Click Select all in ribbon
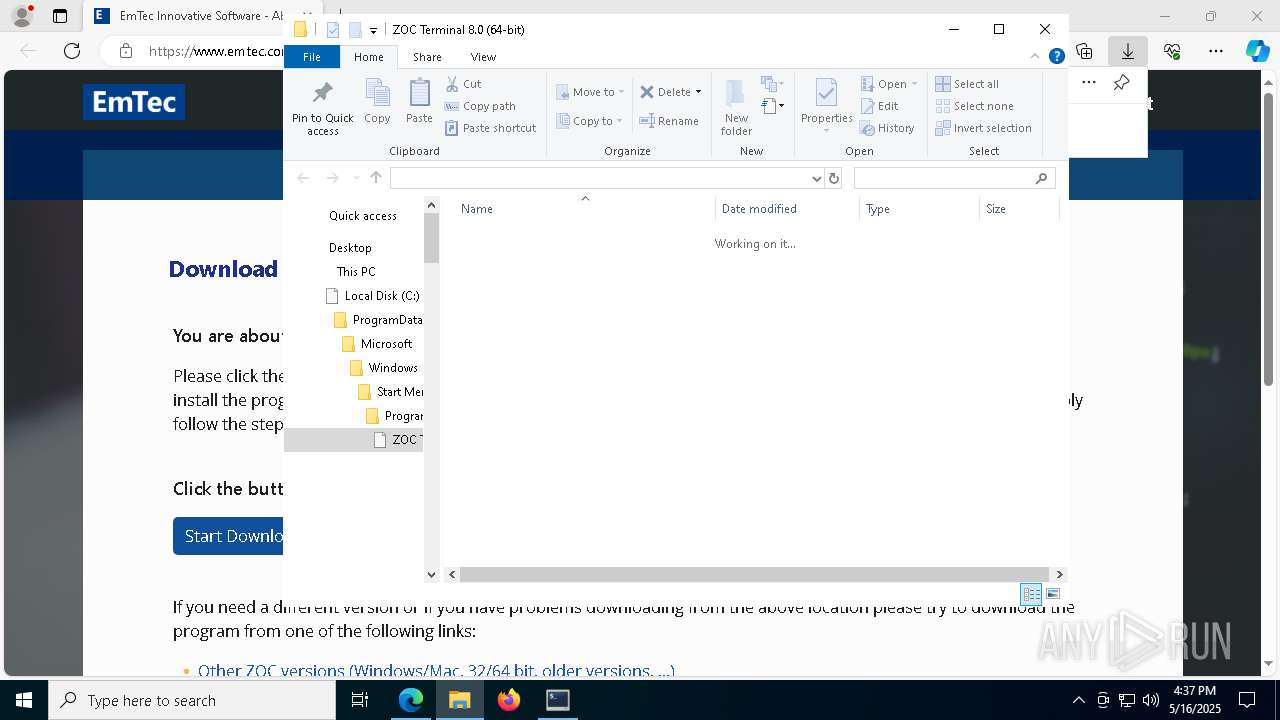Screen dimensions: 1280x720 pos(967,84)
